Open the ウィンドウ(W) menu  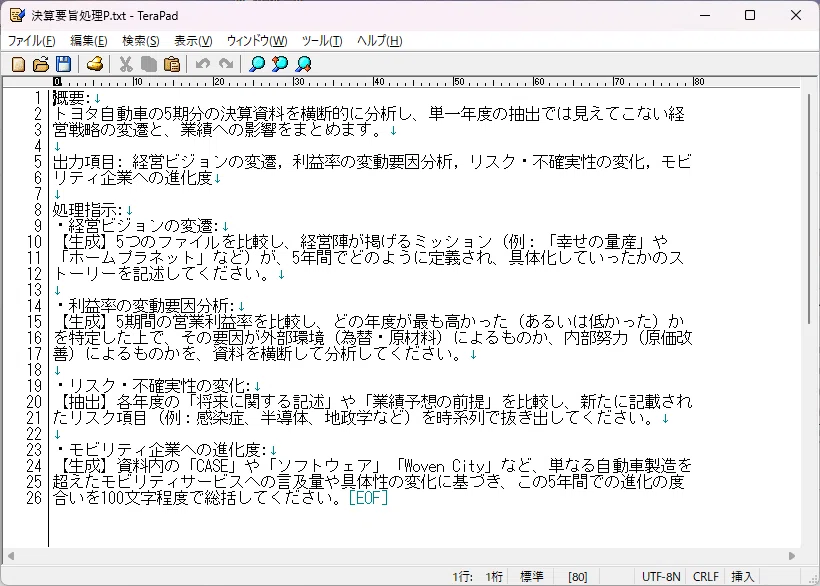(257, 41)
